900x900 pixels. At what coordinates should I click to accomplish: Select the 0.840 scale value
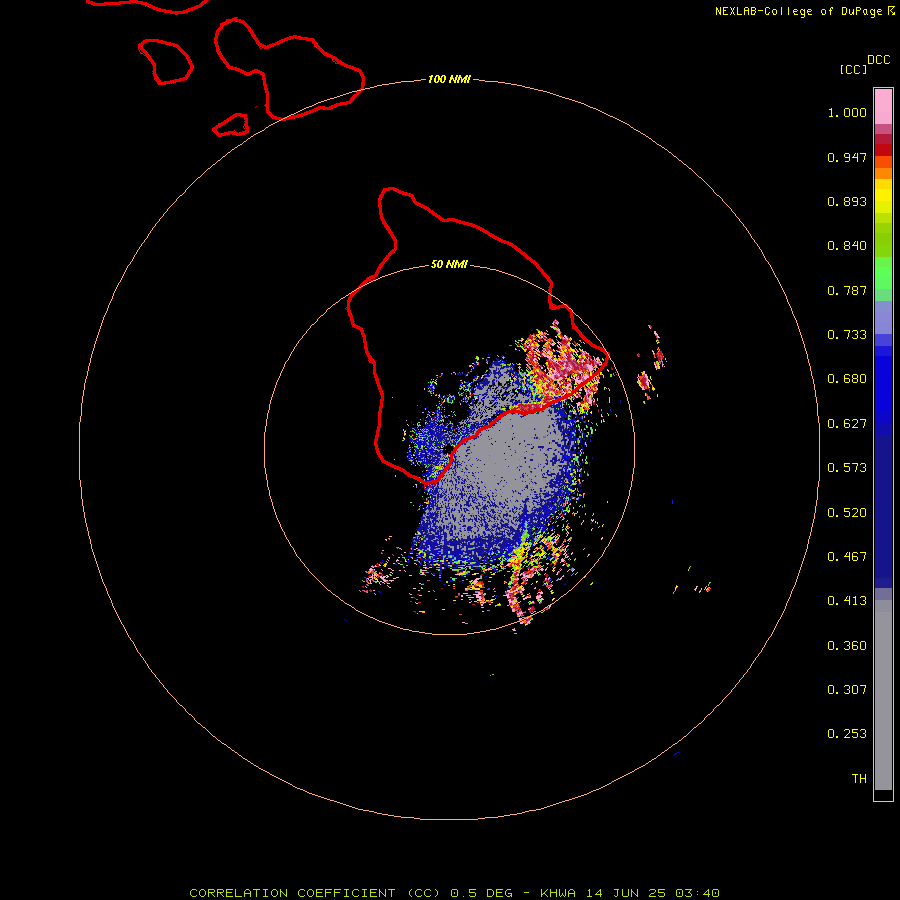(x=847, y=246)
